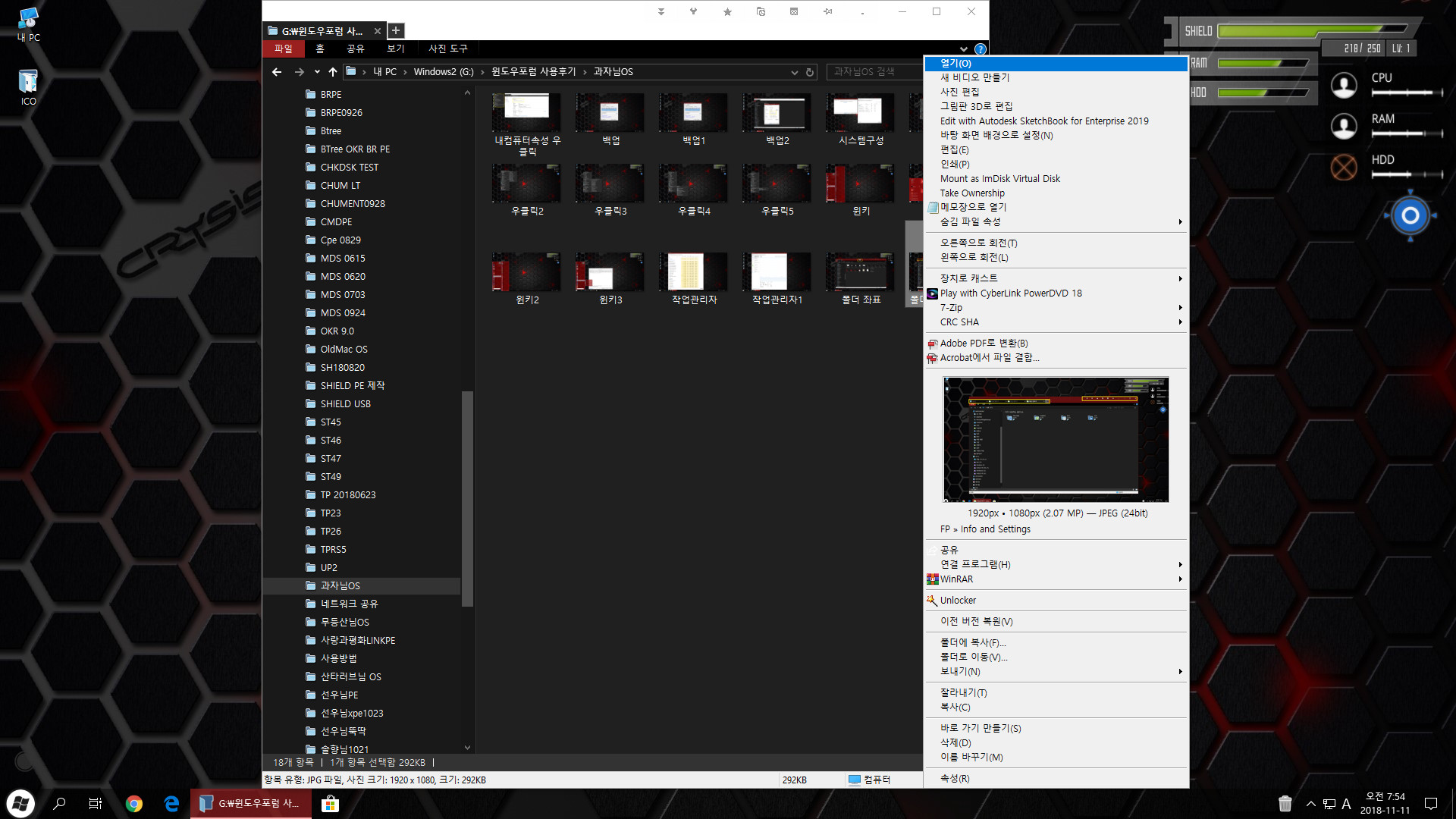
Task: Choose 오른쪽으로 회전(T)
Action: (1056, 243)
